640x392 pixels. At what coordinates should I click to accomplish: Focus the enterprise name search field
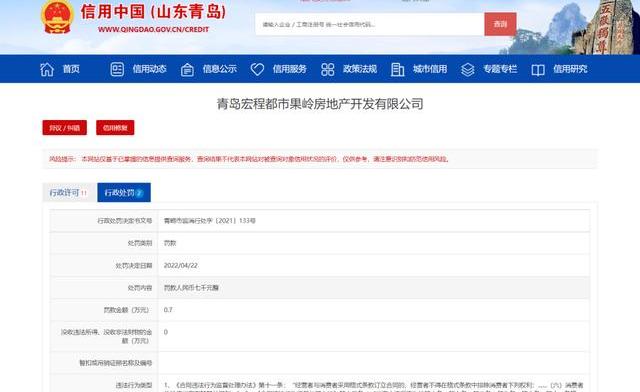click(x=370, y=24)
